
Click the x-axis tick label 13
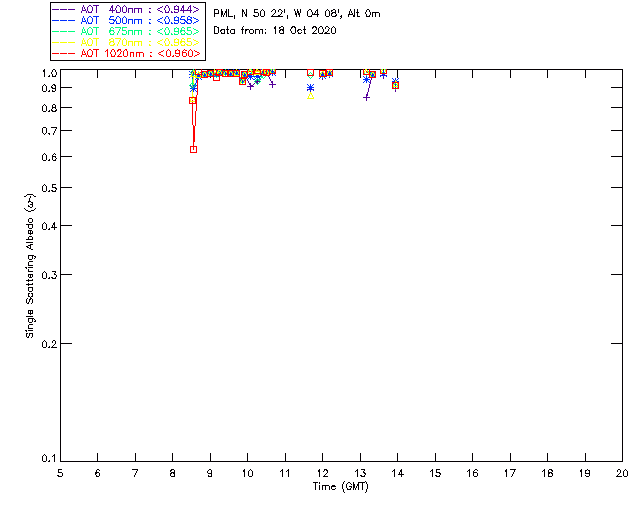360,473
